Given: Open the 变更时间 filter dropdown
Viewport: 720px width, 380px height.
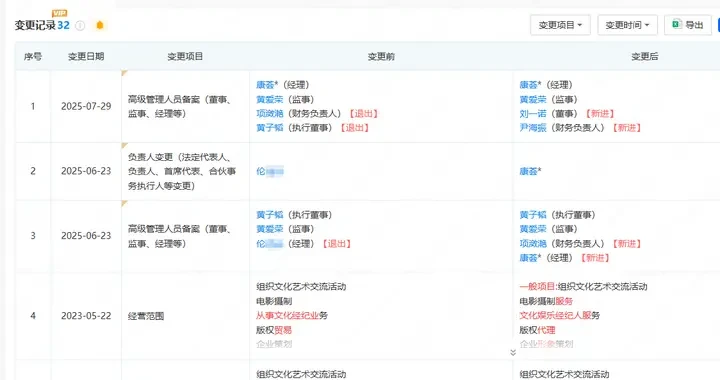Looking at the screenshot, I should click(627, 25).
